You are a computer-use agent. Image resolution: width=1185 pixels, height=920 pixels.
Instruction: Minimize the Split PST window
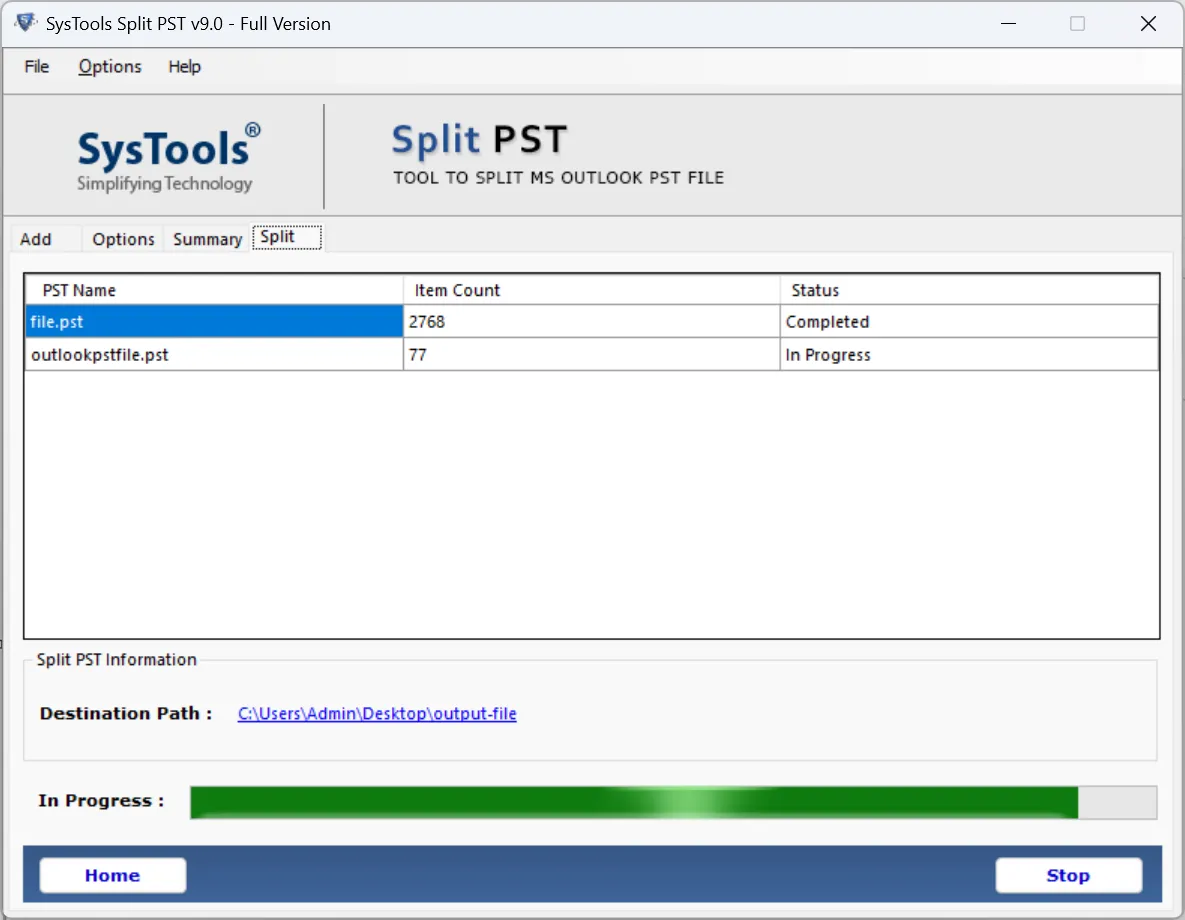point(1008,23)
